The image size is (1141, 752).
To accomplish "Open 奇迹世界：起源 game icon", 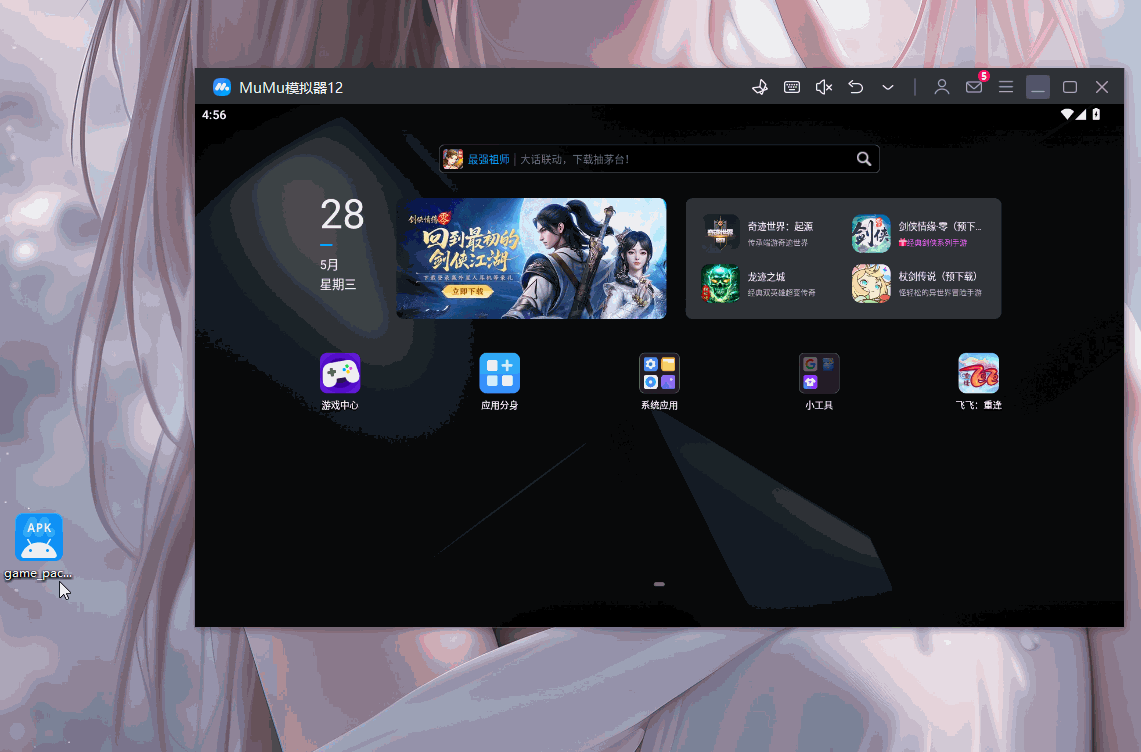I will (x=720, y=233).
